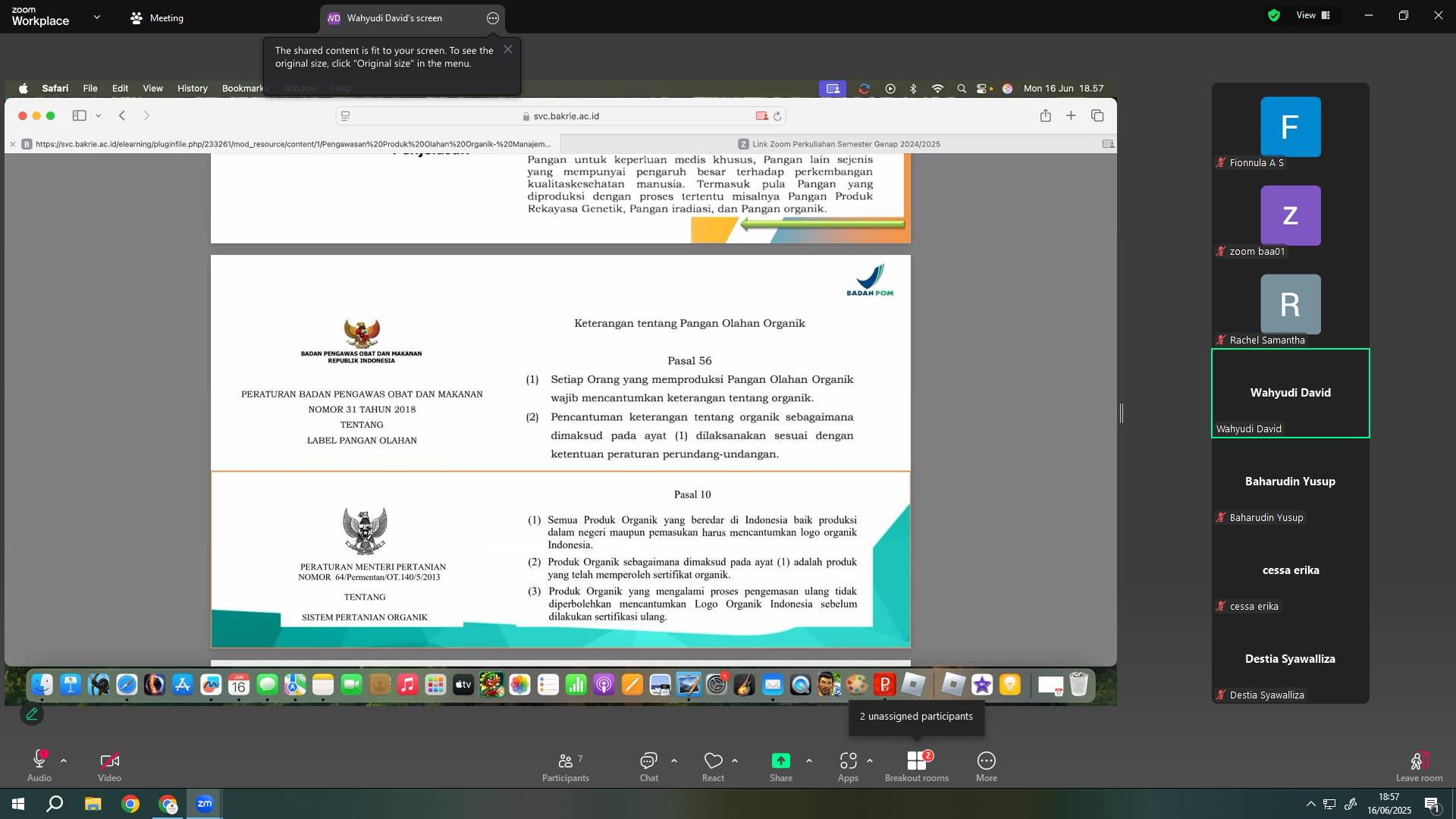Viewport: 1456px width, 819px height.
Task: Open Finder in the macOS dock
Action: tap(42, 686)
